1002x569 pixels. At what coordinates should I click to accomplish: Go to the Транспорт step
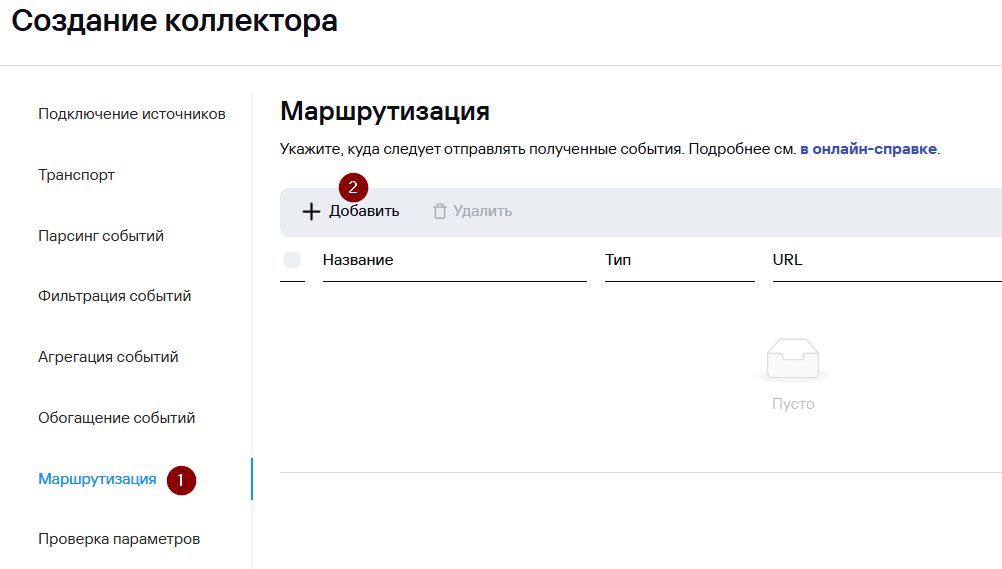tap(76, 175)
